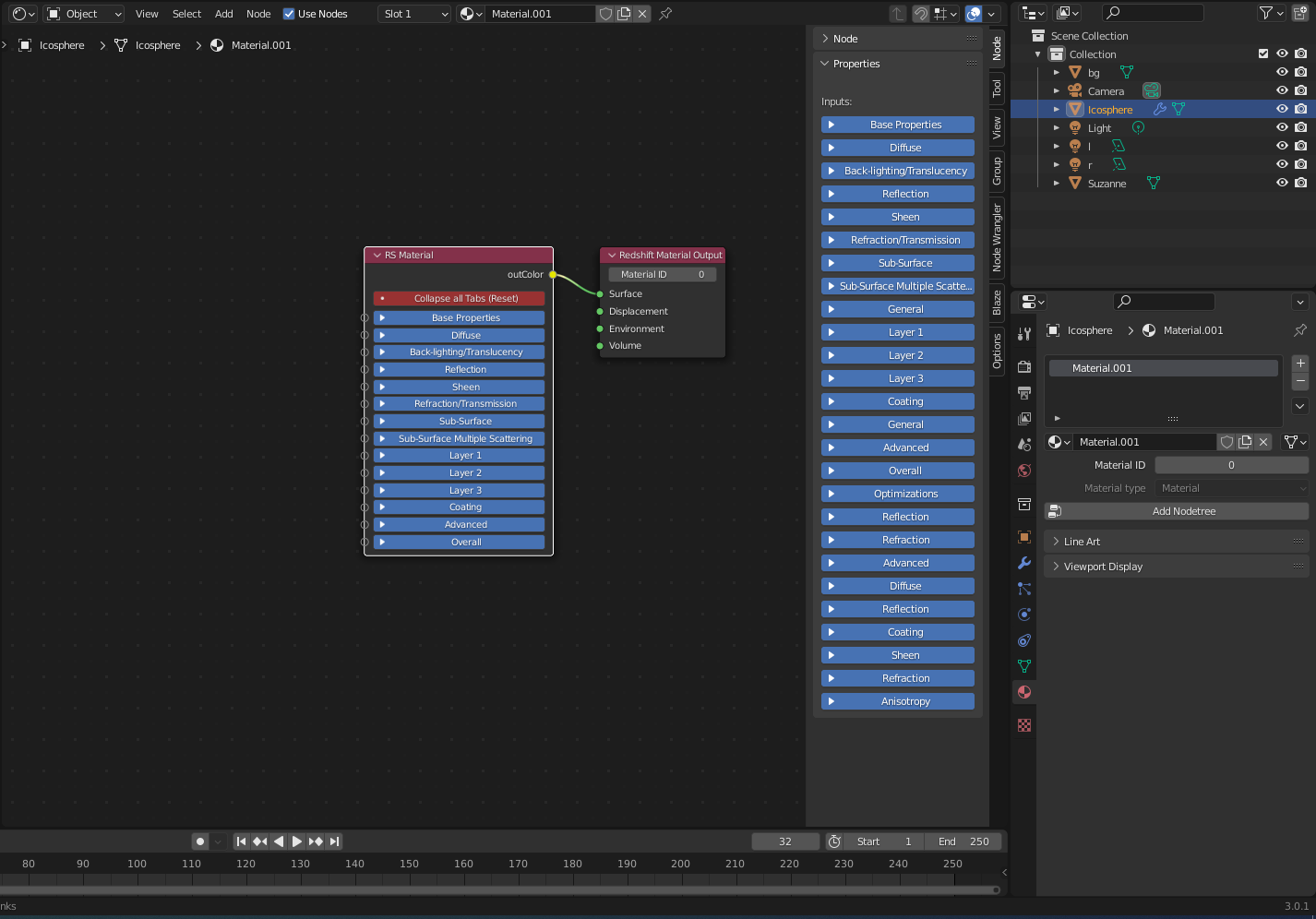Open the Texture properties checker tab

[x=1024, y=725]
